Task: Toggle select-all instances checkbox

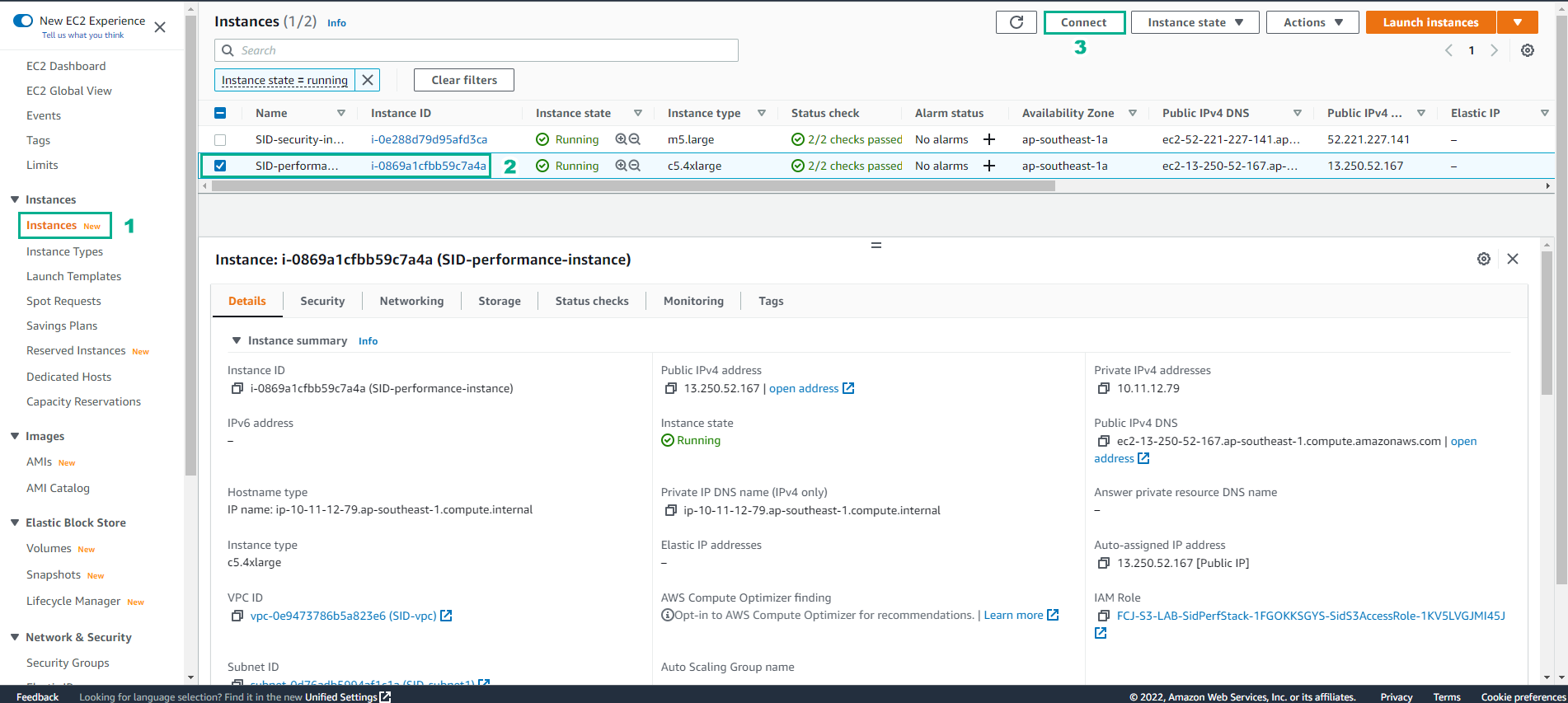Action: pyautogui.click(x=220, y=113)
